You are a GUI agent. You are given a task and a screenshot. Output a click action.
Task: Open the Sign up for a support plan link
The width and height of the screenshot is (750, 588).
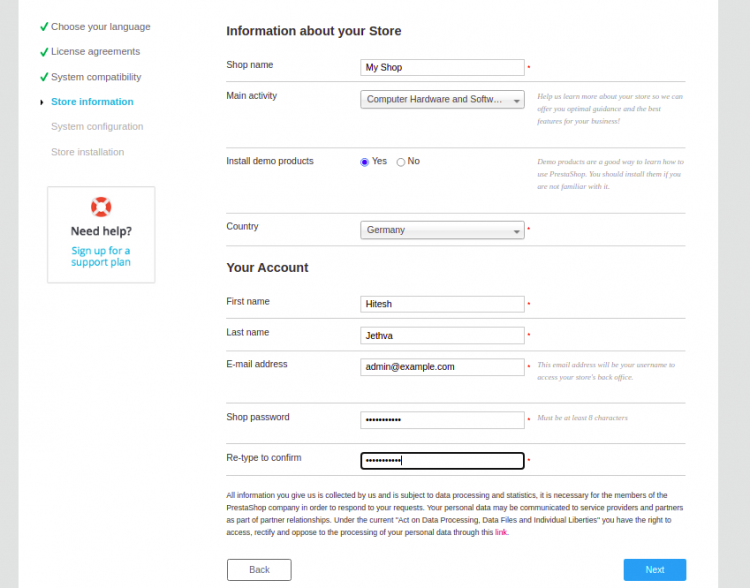pos(101,256)
